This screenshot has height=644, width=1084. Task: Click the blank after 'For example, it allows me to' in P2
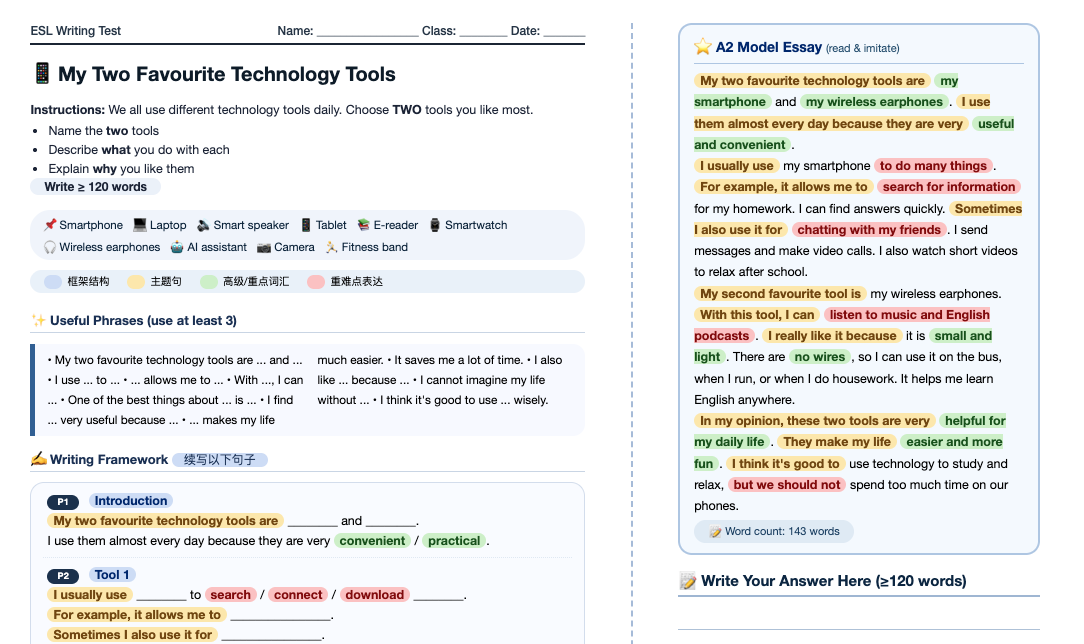coord(281,616)
